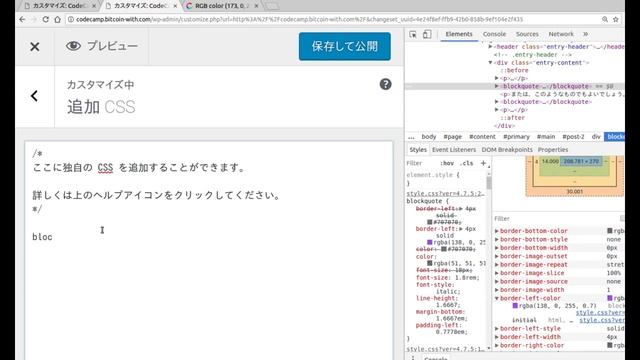The image size is (640, 360).
Task: Expand border-image-source computed property
Action: 497,282
